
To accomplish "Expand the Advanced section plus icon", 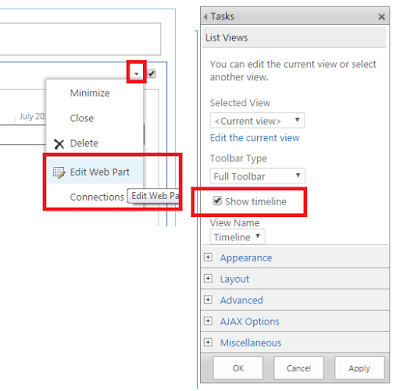I will click(208, 300).
